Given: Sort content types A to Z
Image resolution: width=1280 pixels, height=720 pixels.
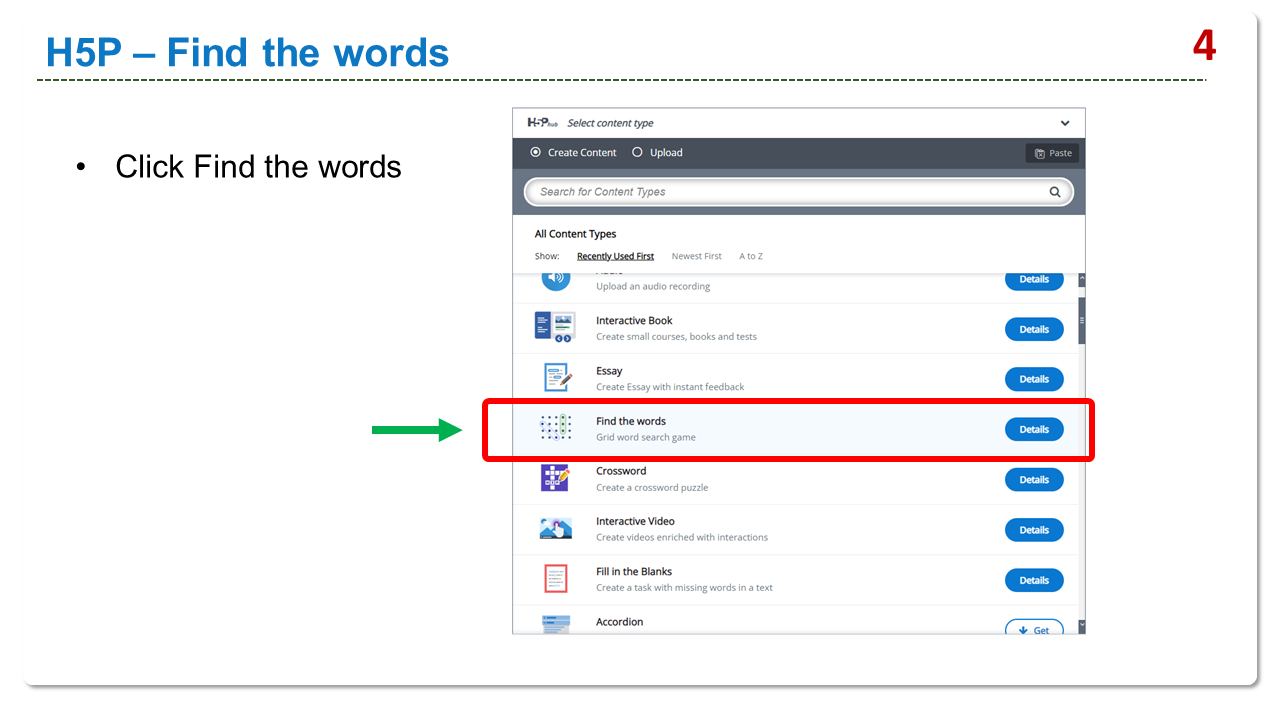Looking at the screenshot, I should pos(750,256).
